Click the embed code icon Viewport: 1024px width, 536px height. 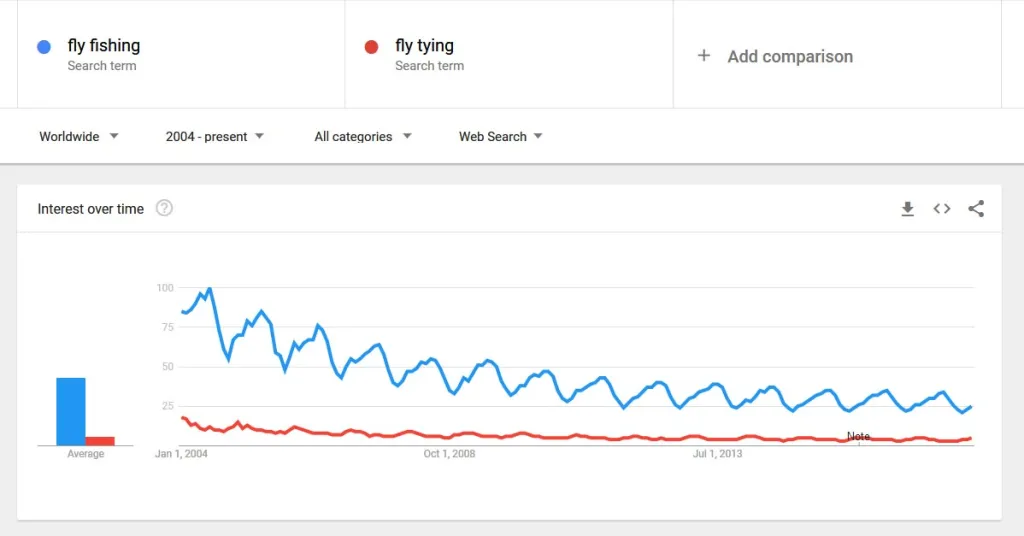coord(942,209)
